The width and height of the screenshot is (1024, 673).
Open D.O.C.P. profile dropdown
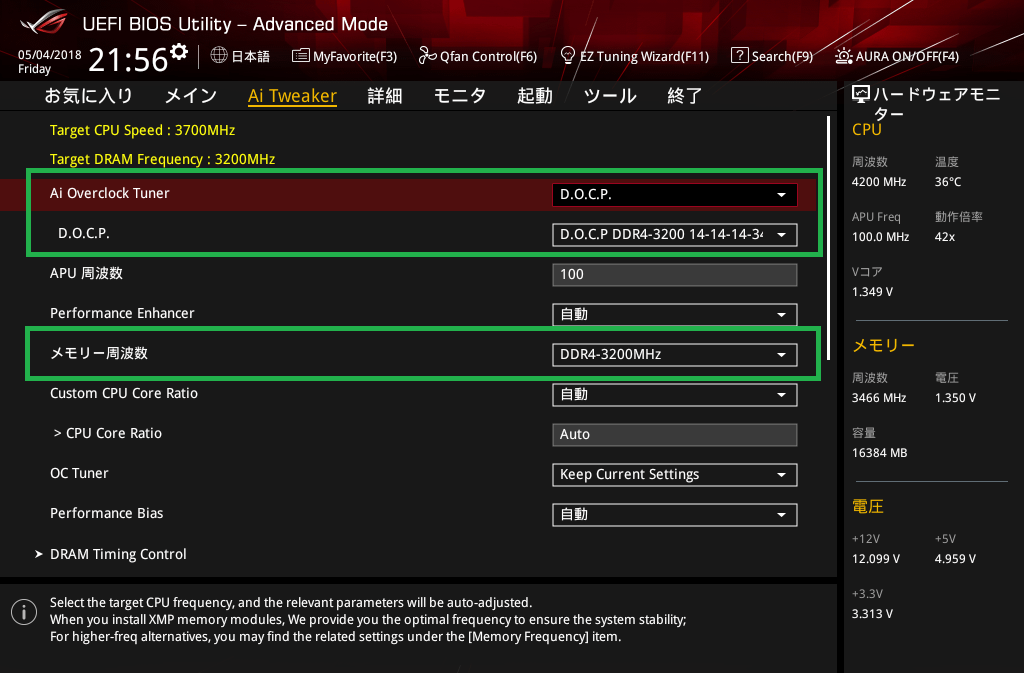point(675,234)
